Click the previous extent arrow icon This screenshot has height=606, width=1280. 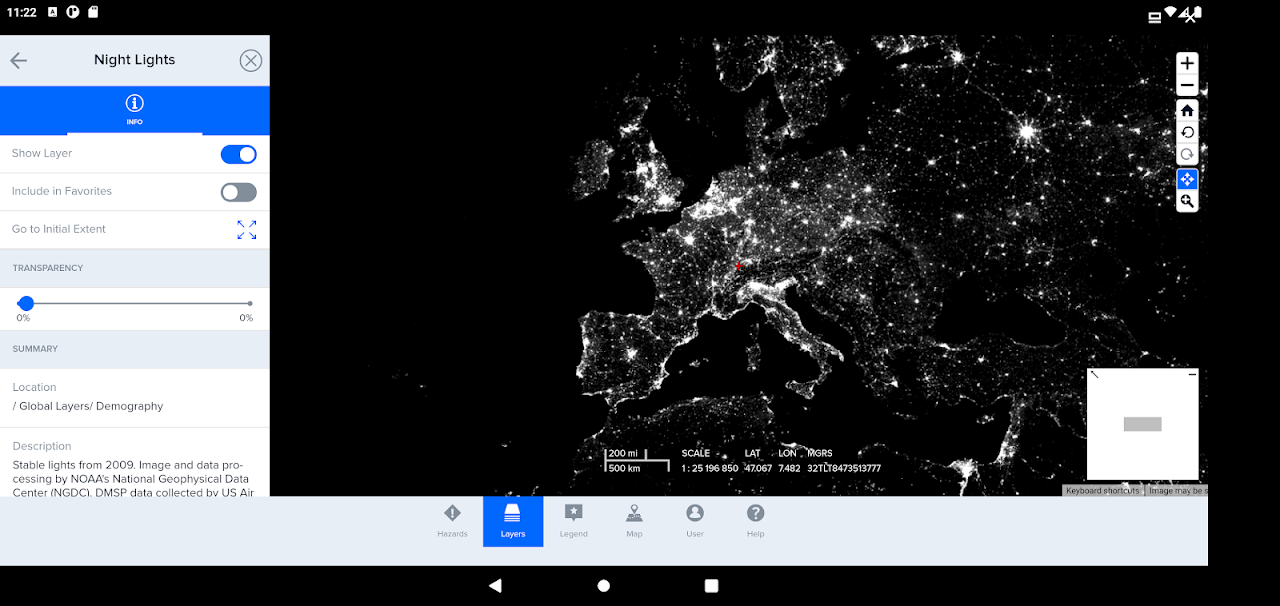click(1187, 132)
